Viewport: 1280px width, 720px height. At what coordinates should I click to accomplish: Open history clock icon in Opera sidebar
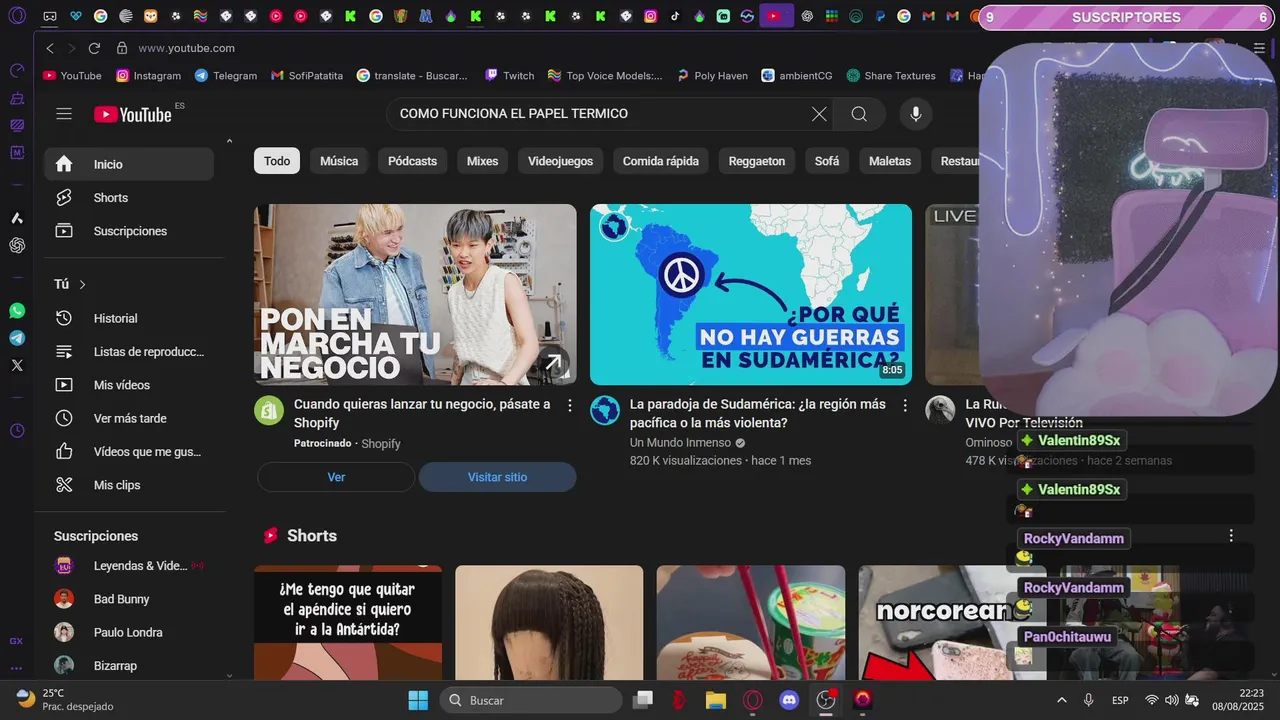click(17, 431)
